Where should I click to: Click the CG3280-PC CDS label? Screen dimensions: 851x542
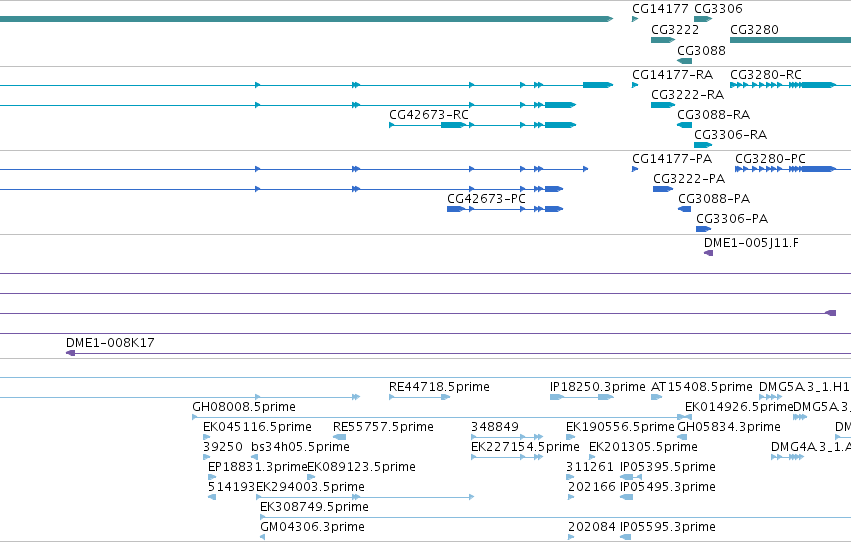point(770,159)
